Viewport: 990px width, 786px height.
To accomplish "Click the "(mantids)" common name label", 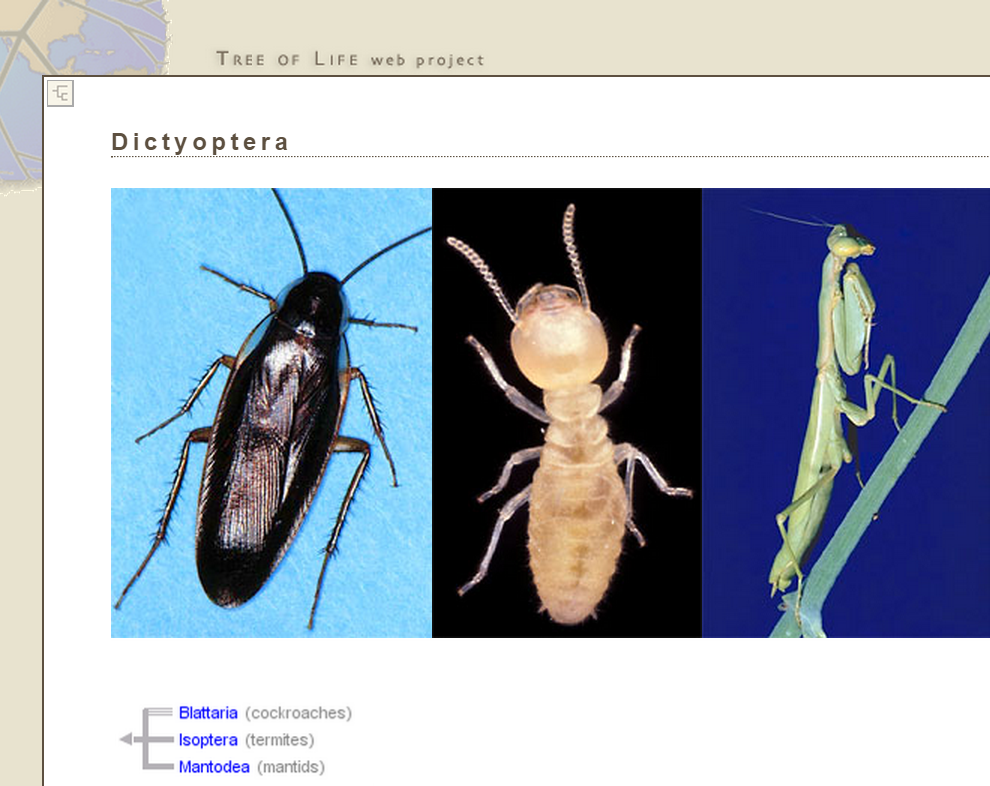I will tap(291, 767).
